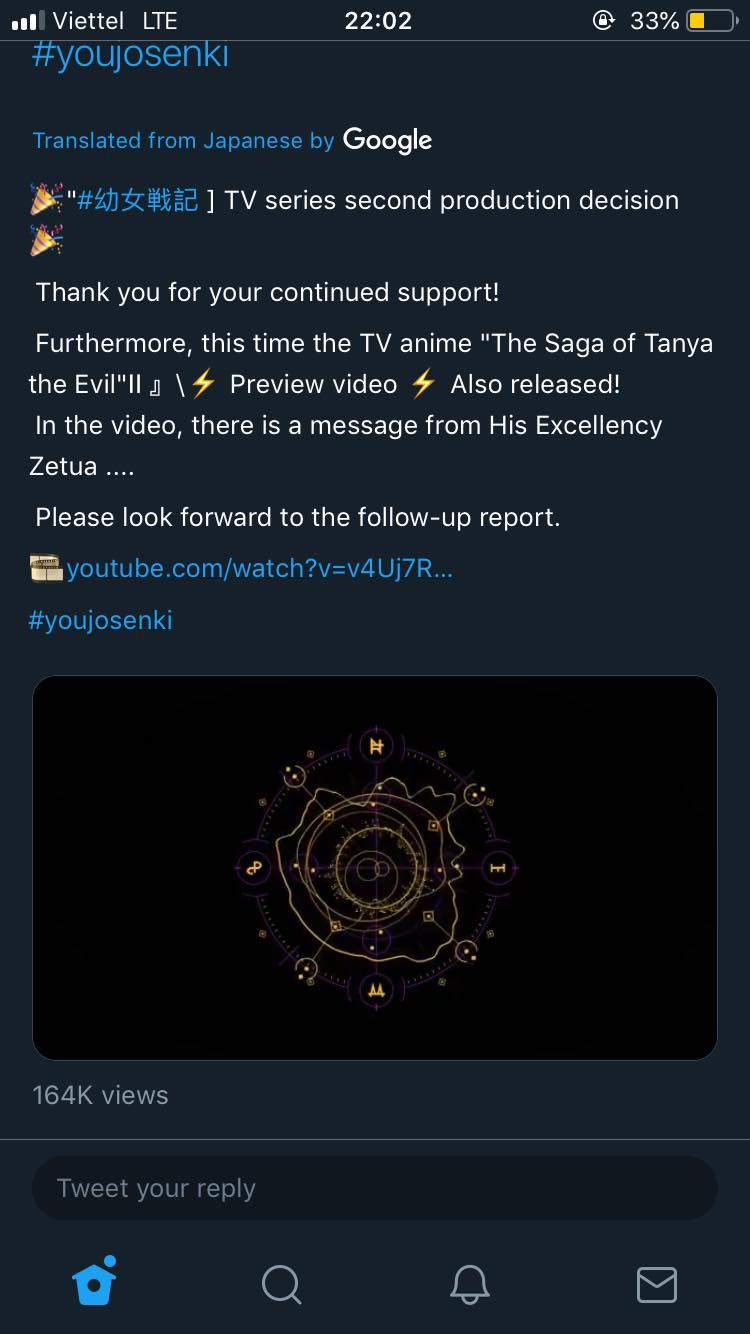Screen dimensions: 750x1334
Task: Tap the cellular signal bars icon
Action: coord(28,21)
